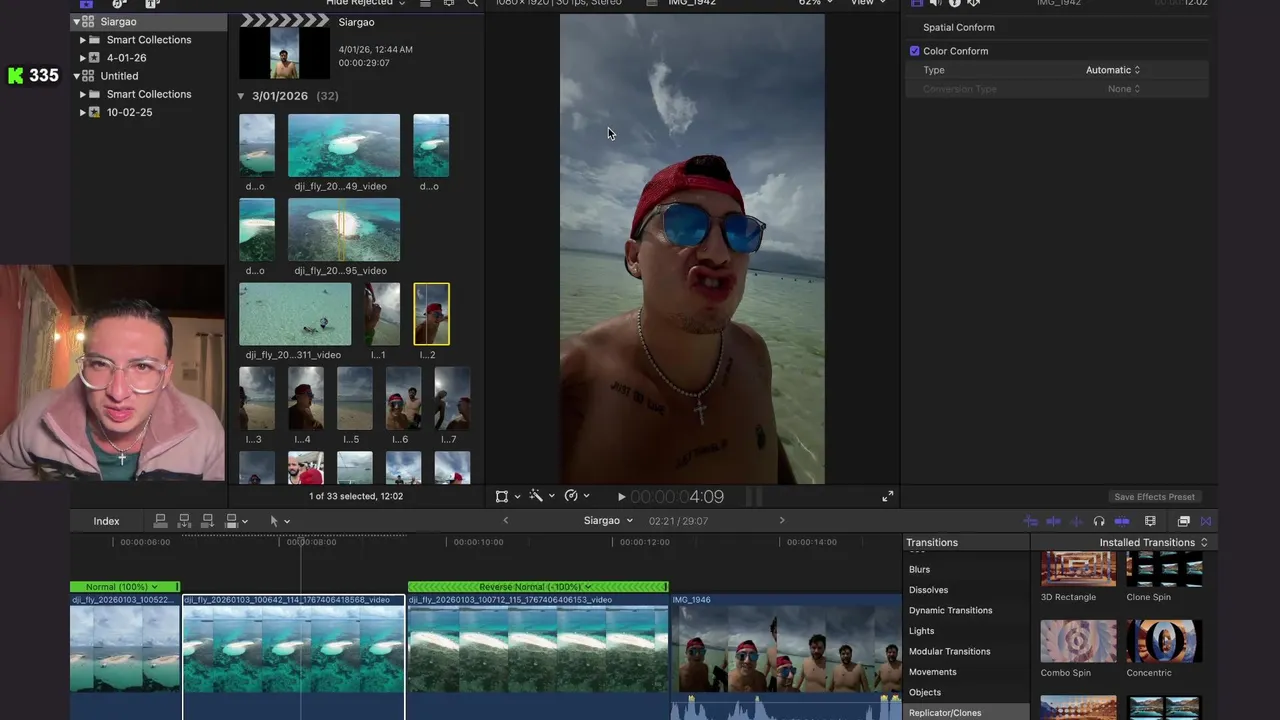Connect clip to primary storyline
This screenshot has width=1280, height=720.
(160, 521)
